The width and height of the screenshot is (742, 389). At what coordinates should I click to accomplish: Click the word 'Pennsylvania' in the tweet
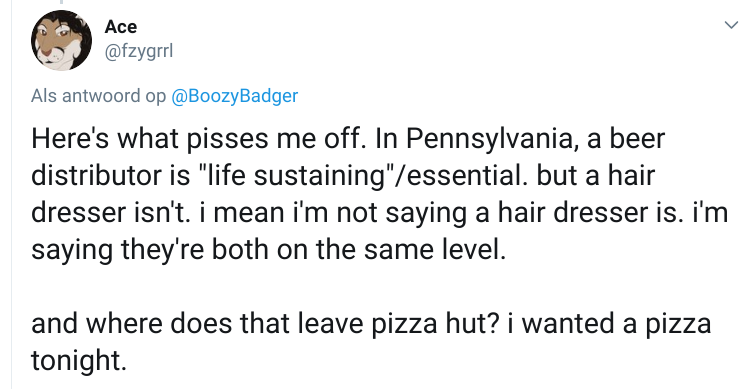click(x=492, y=139)
